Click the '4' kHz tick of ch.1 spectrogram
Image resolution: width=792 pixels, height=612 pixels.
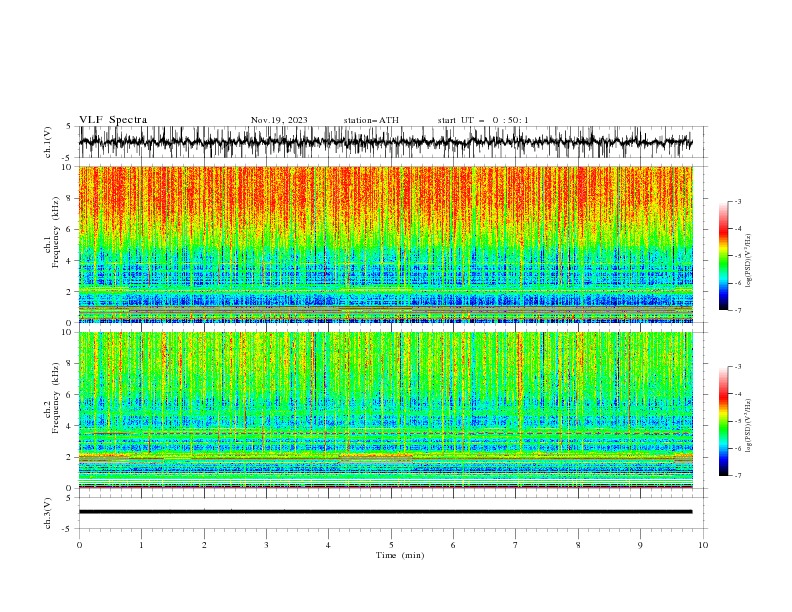point(70,261)
